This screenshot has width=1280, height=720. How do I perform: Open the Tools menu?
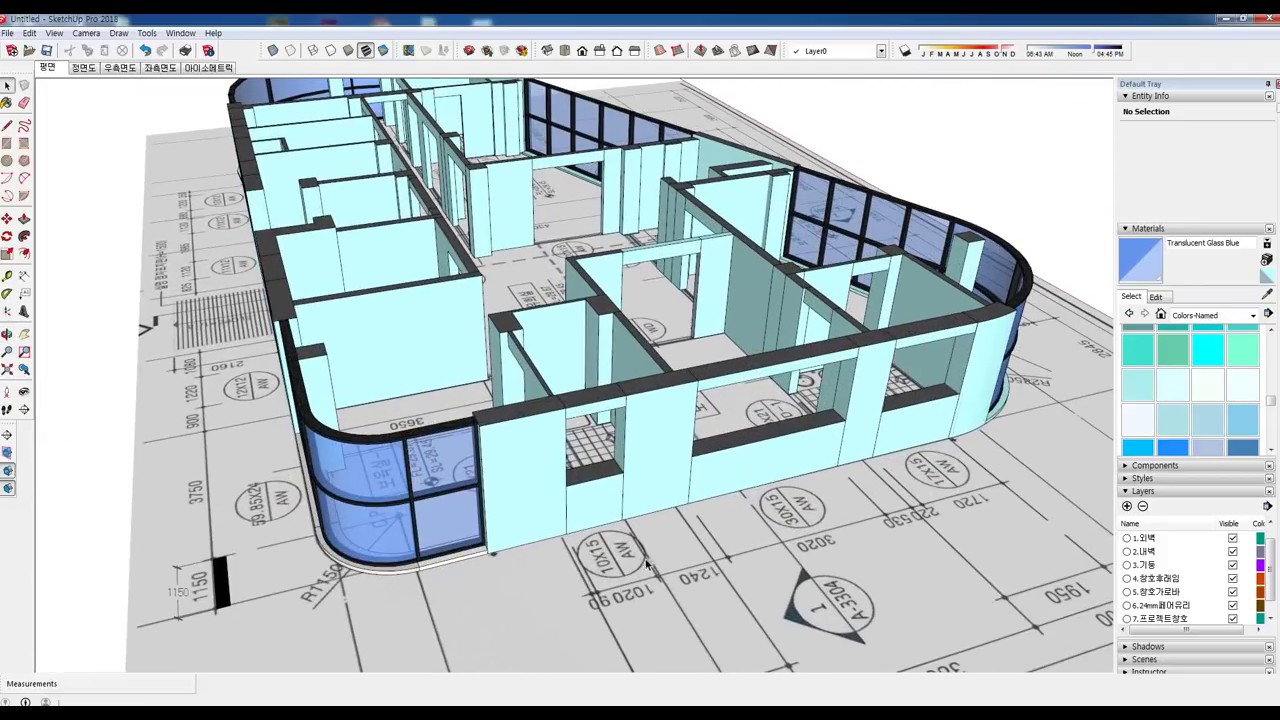click(x=147, y=33)
